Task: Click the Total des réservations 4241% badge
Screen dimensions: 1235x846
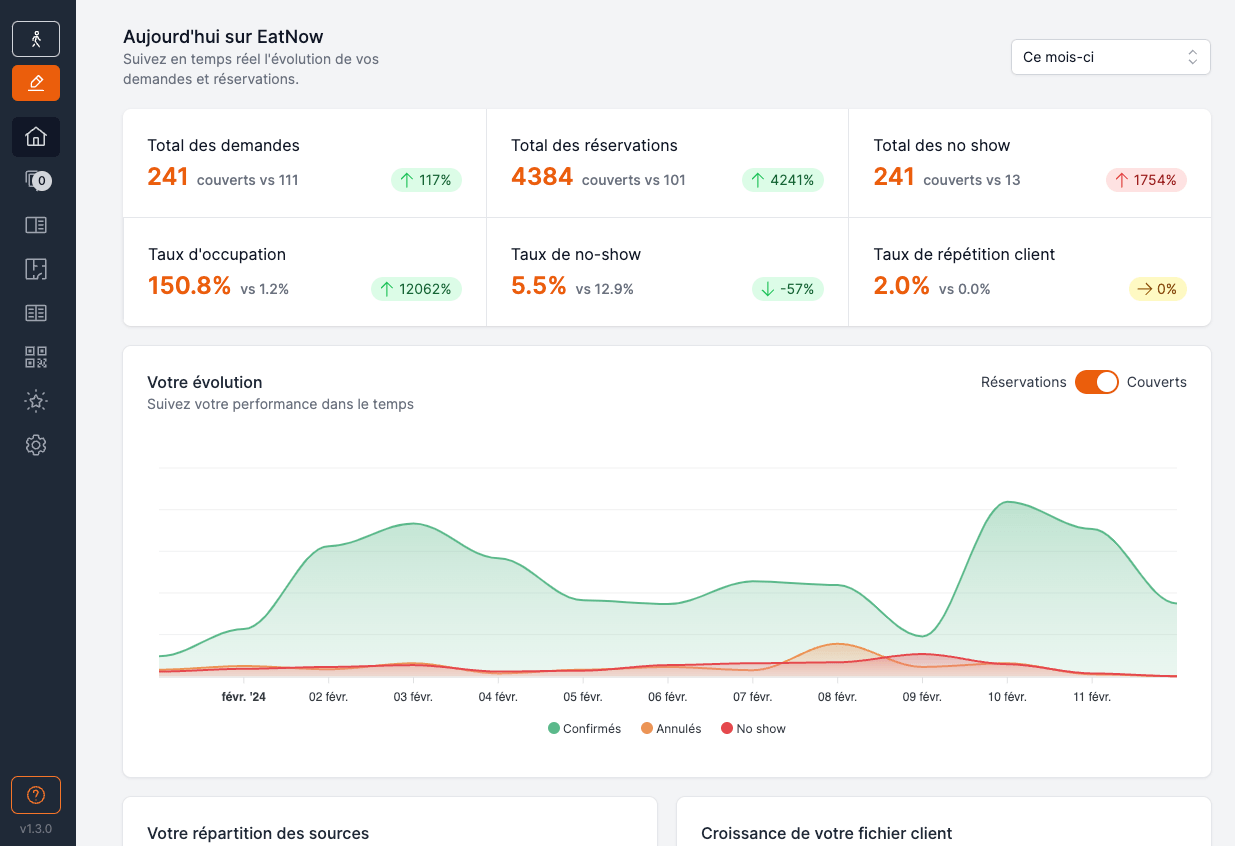Action: [782, 180]
